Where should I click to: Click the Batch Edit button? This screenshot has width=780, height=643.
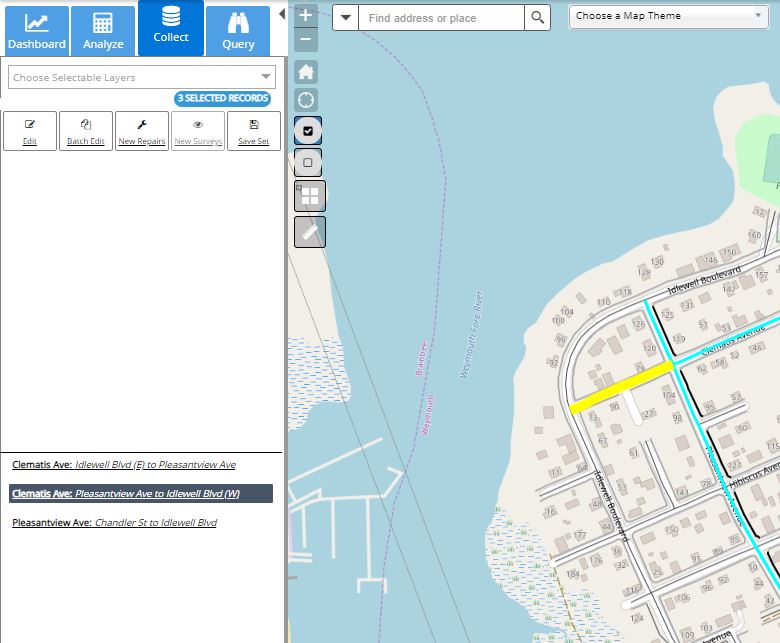coord(86,131)
